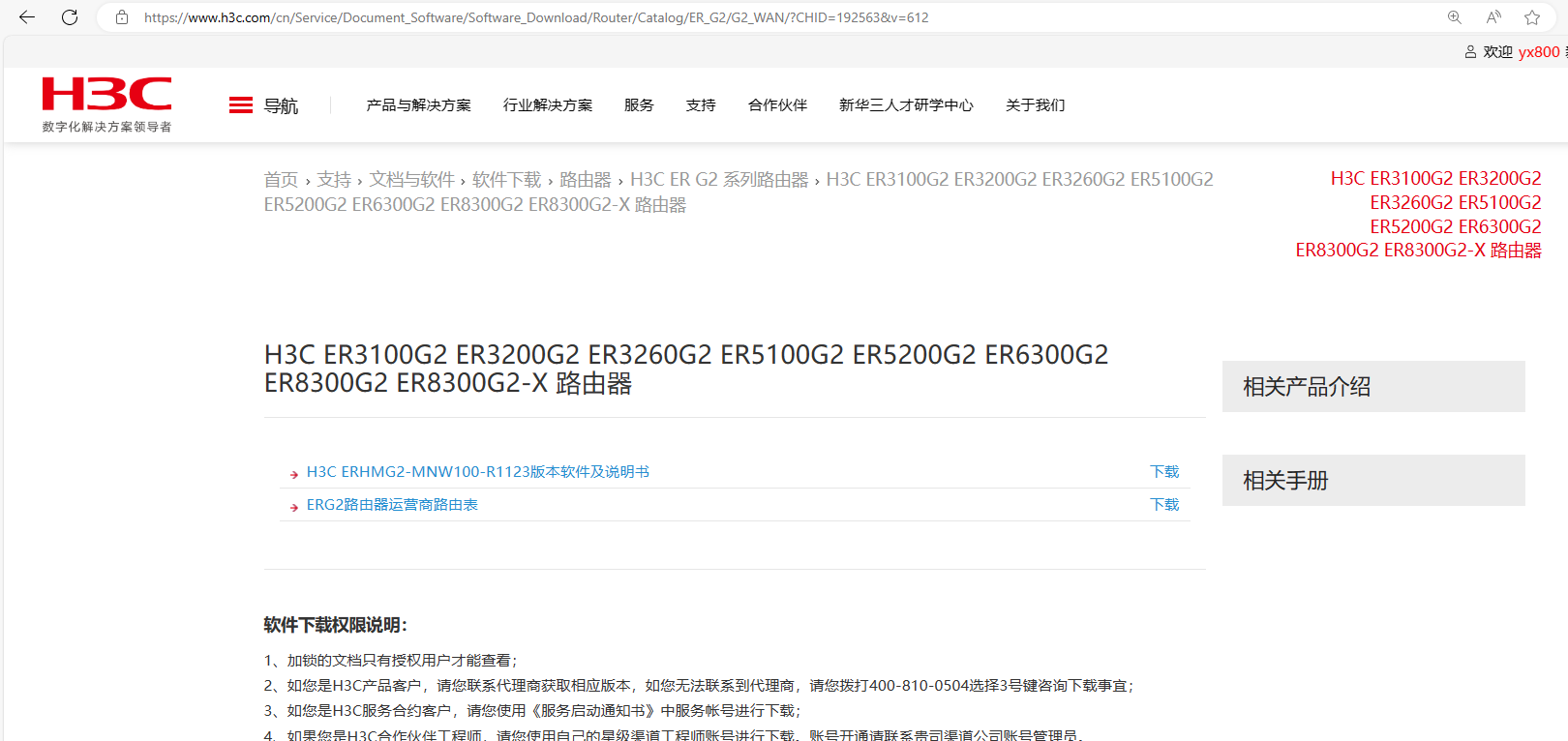
Task: Open the 服务 menu
Action: pyautogui.click(x=639, y=105)
